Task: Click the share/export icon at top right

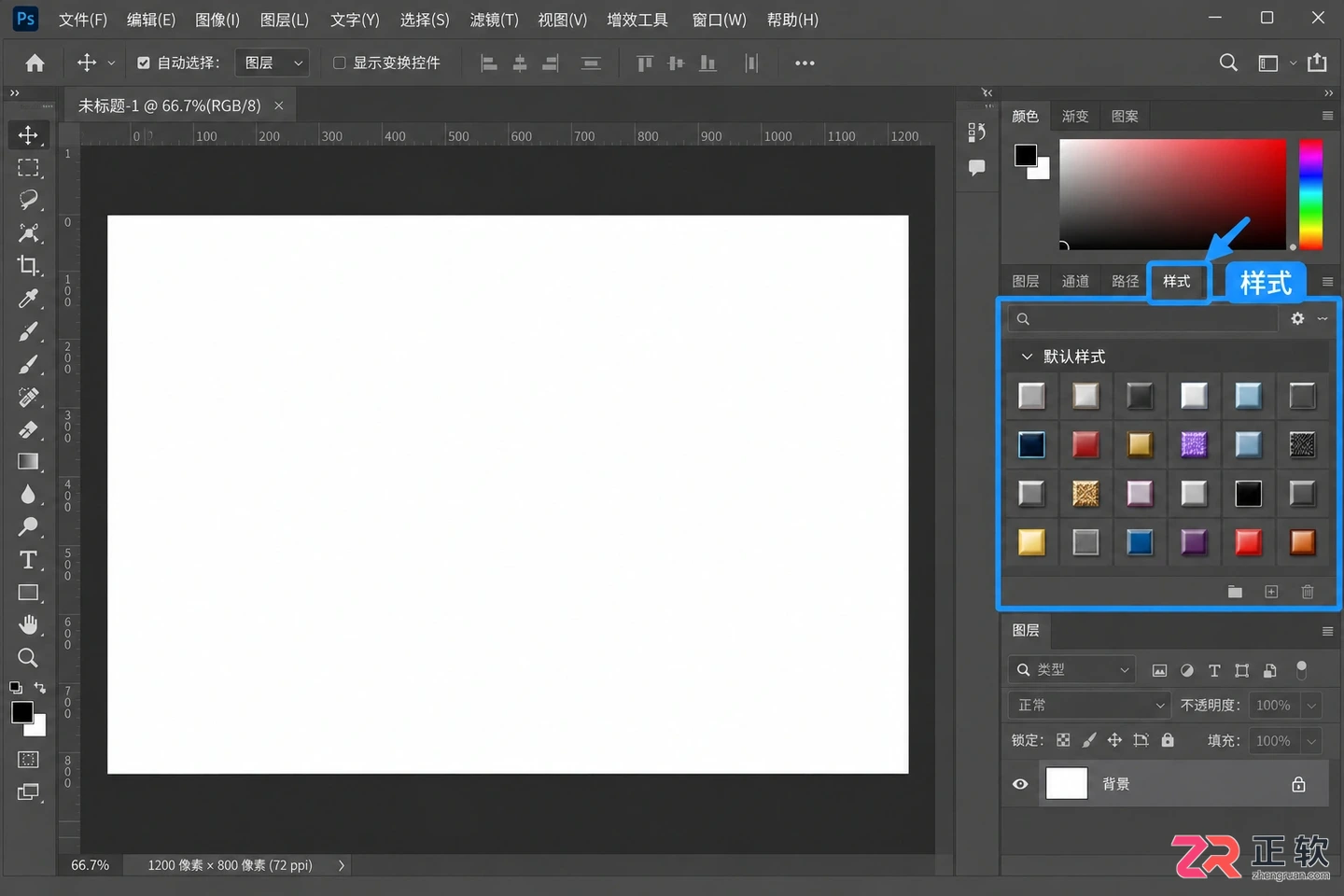Action: (1317, 63)
